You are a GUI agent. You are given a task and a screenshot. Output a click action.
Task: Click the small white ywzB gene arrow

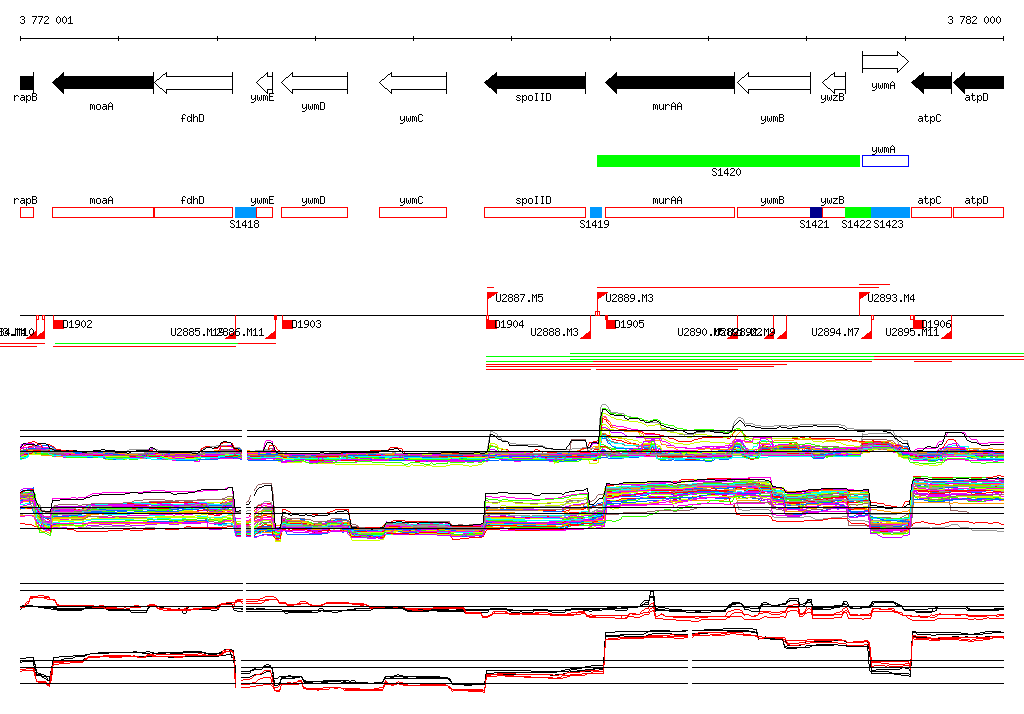pyautogui.click(x=833, y=83)
